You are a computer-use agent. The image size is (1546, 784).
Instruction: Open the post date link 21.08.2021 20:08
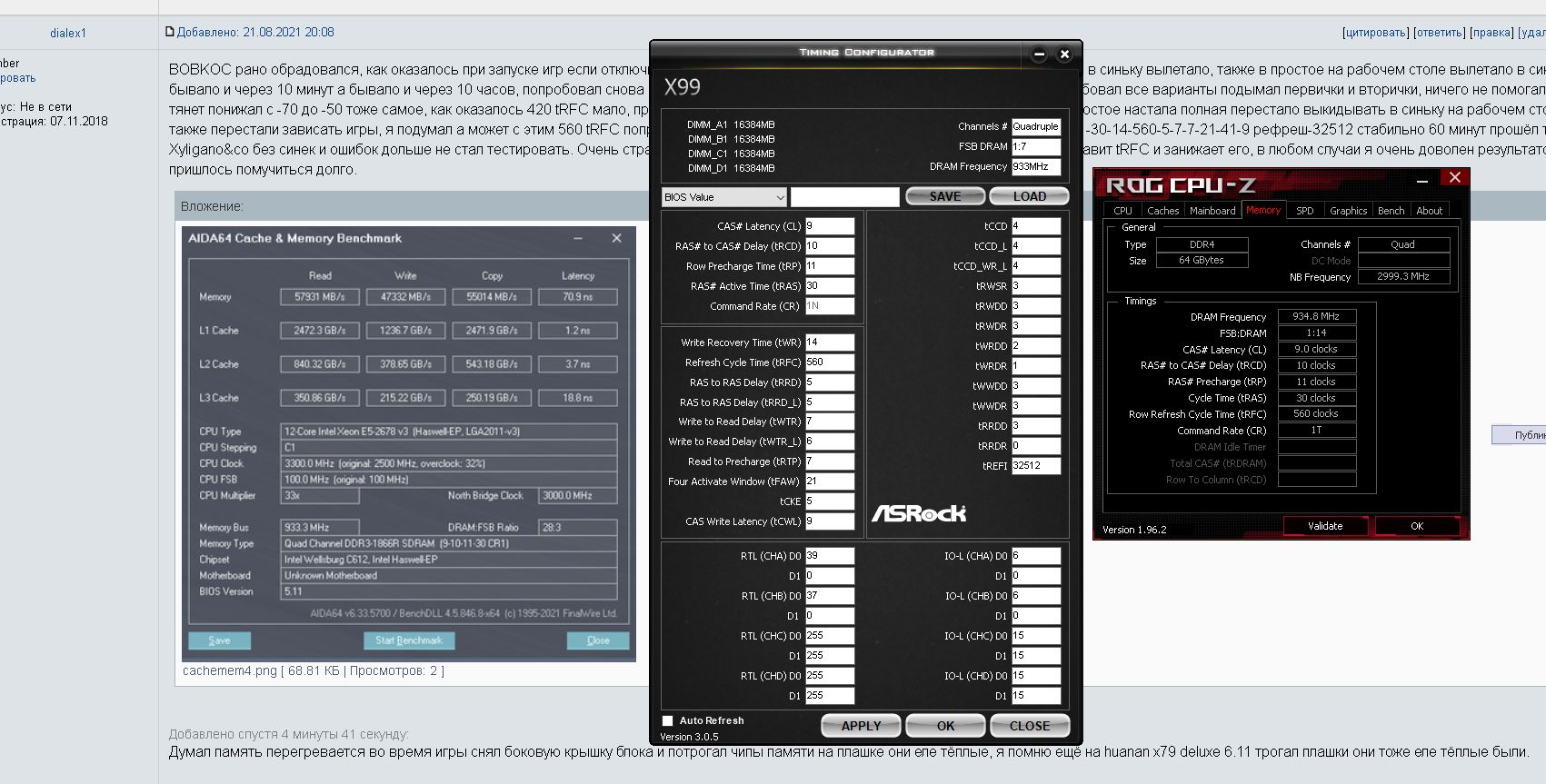coord(255,33)
